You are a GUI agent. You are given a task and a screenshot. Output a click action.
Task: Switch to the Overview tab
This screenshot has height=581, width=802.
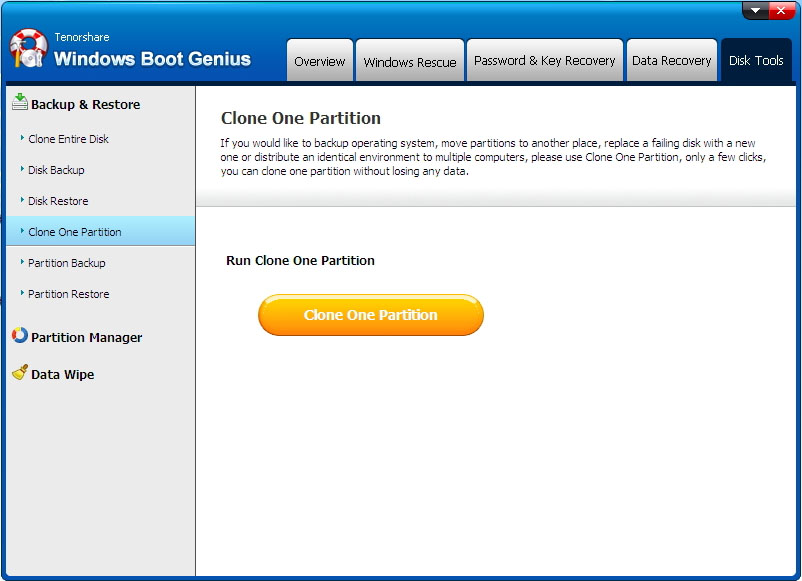pyautogui.click(x=320, y=60)
